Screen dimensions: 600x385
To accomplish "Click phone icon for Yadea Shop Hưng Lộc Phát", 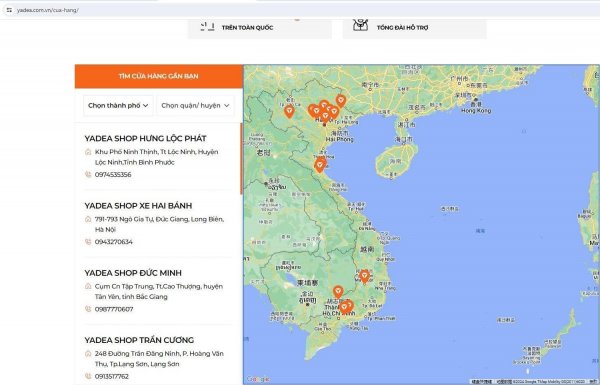I will click(88, 175).
